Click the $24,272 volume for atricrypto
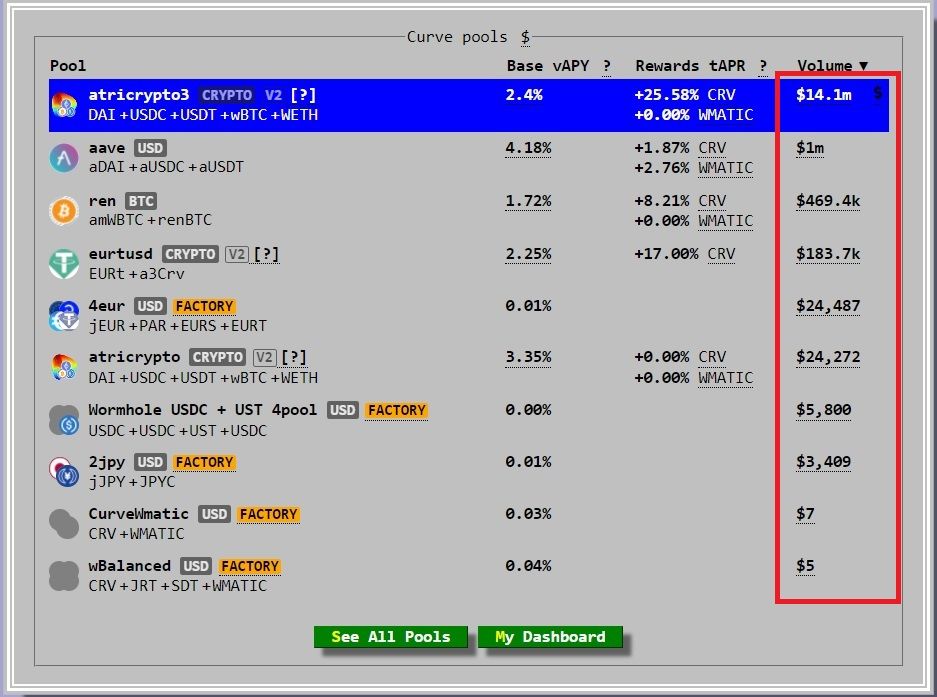 (828, 357)
